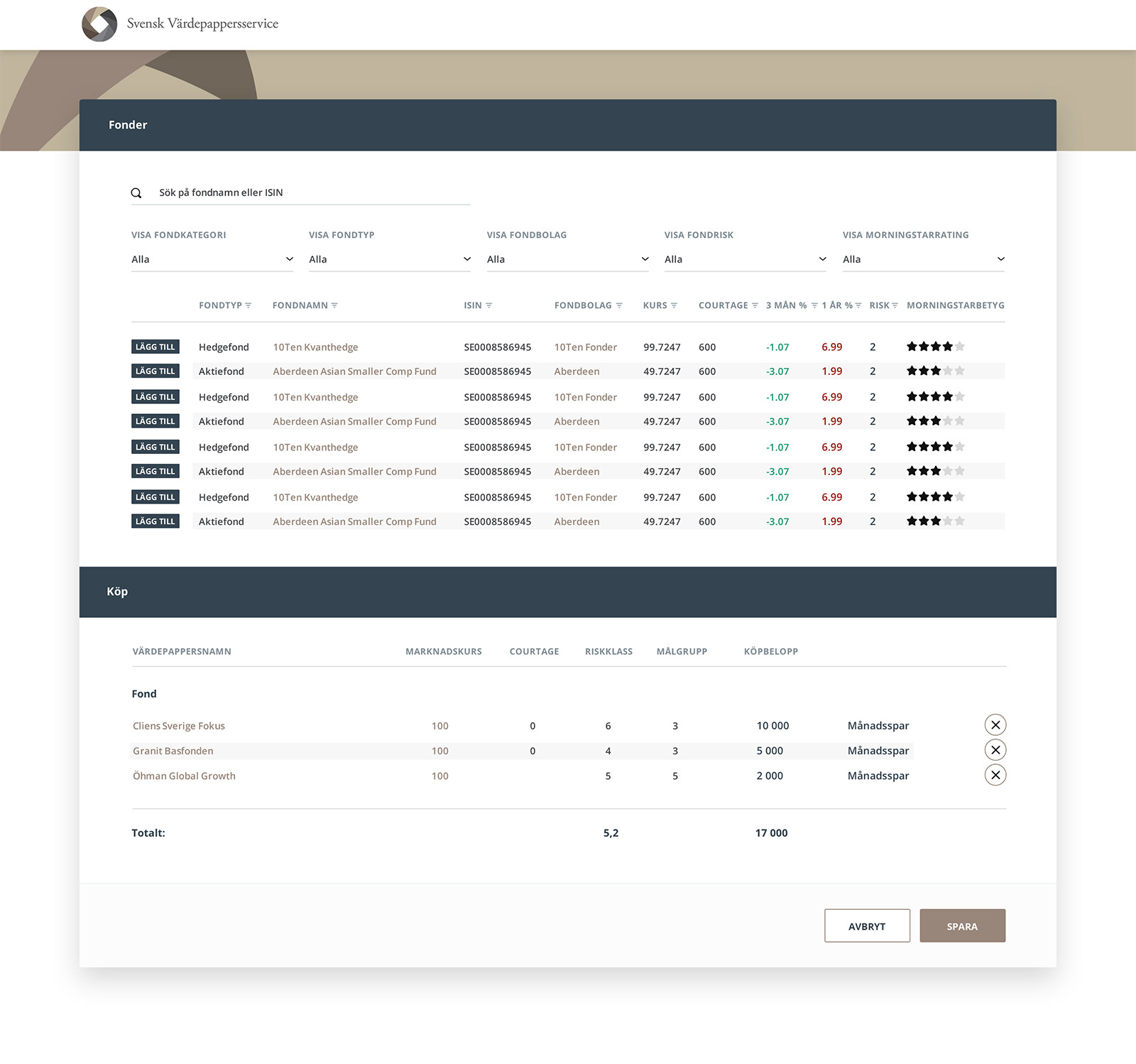Image resolution: width=1136 pixels, height=1064 pixels.
Task: Click LÄGG TILL for first 10Ten Kvanthedge row
Action: click(155, 347)
